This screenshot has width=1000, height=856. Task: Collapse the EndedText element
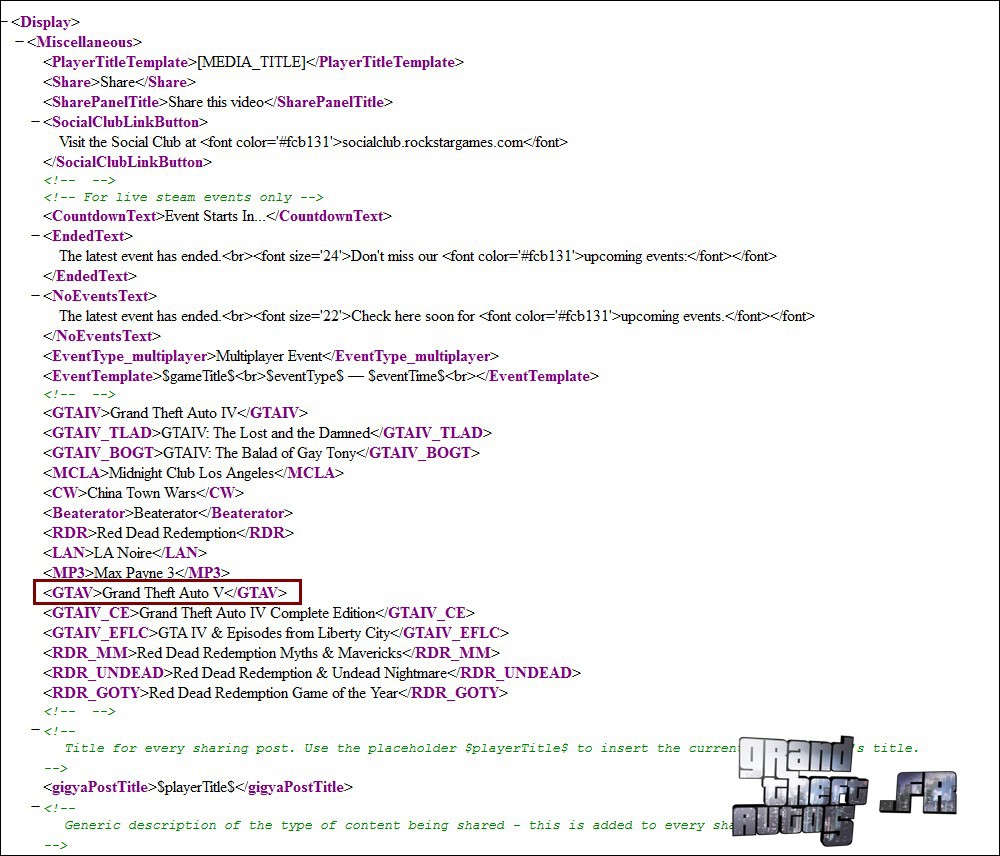(36, 236)
